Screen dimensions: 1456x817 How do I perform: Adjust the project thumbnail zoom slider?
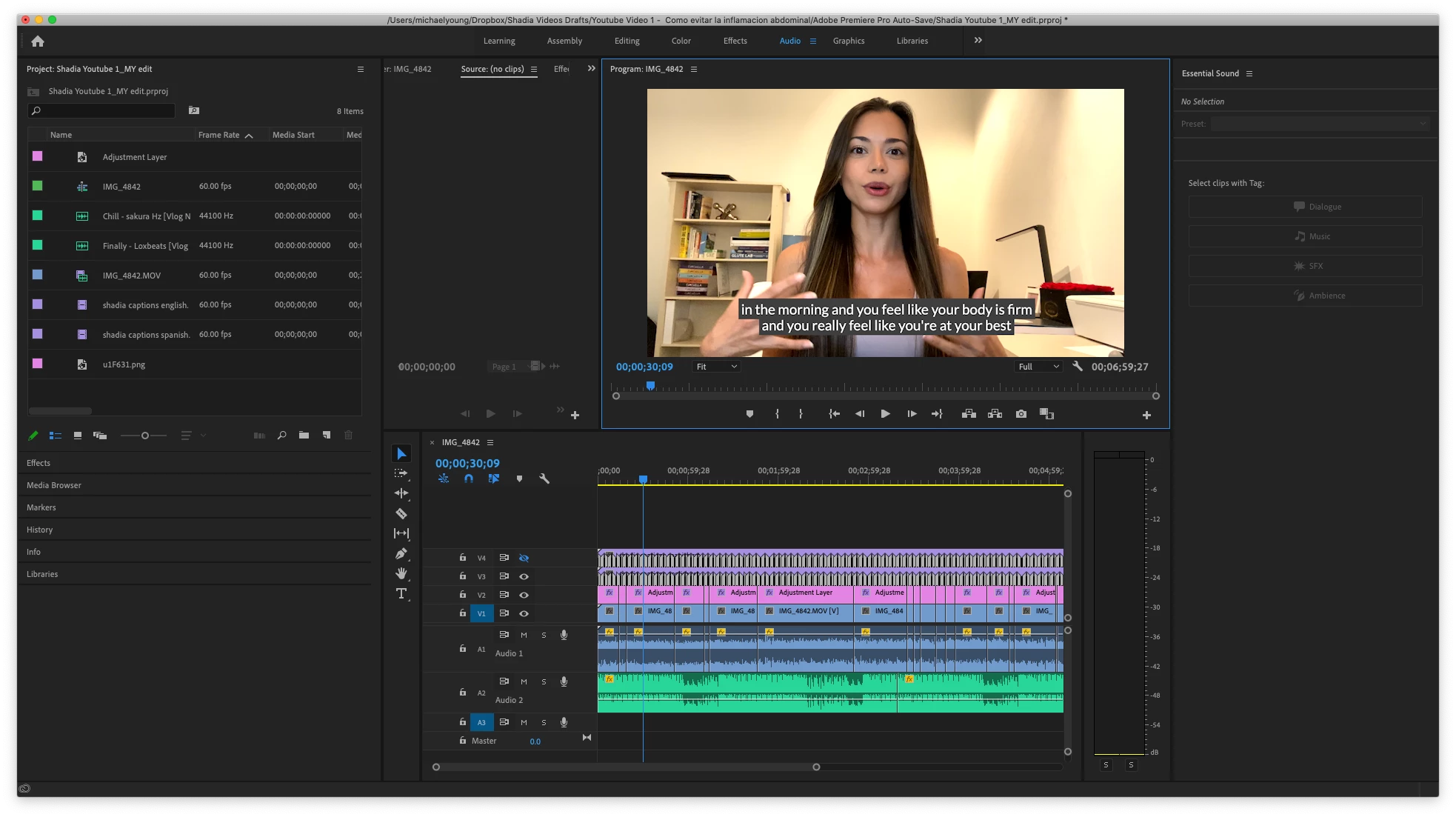[x=145, y=436]
